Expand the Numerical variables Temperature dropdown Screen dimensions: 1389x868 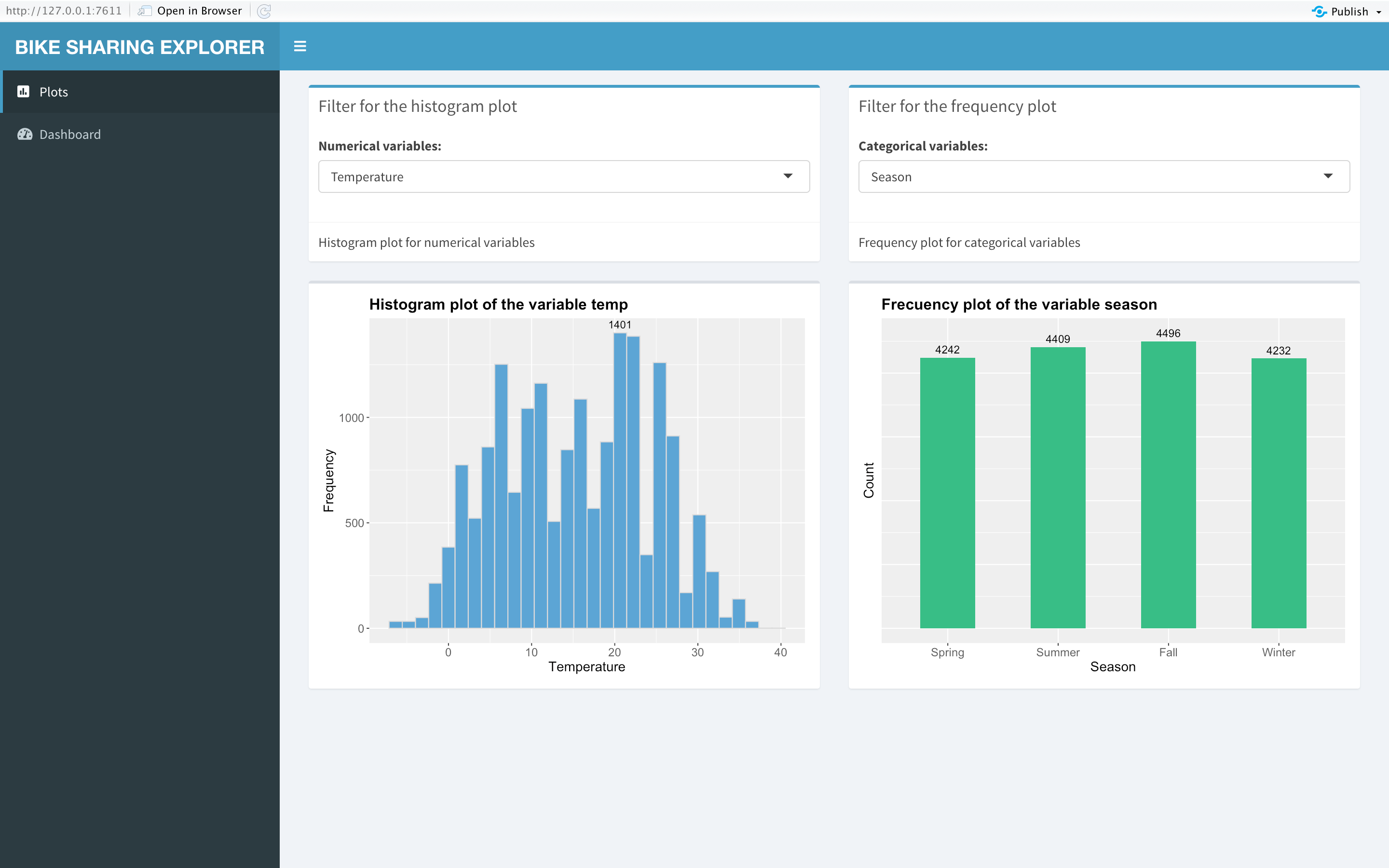pyautogui.click(x=564, y=176)
